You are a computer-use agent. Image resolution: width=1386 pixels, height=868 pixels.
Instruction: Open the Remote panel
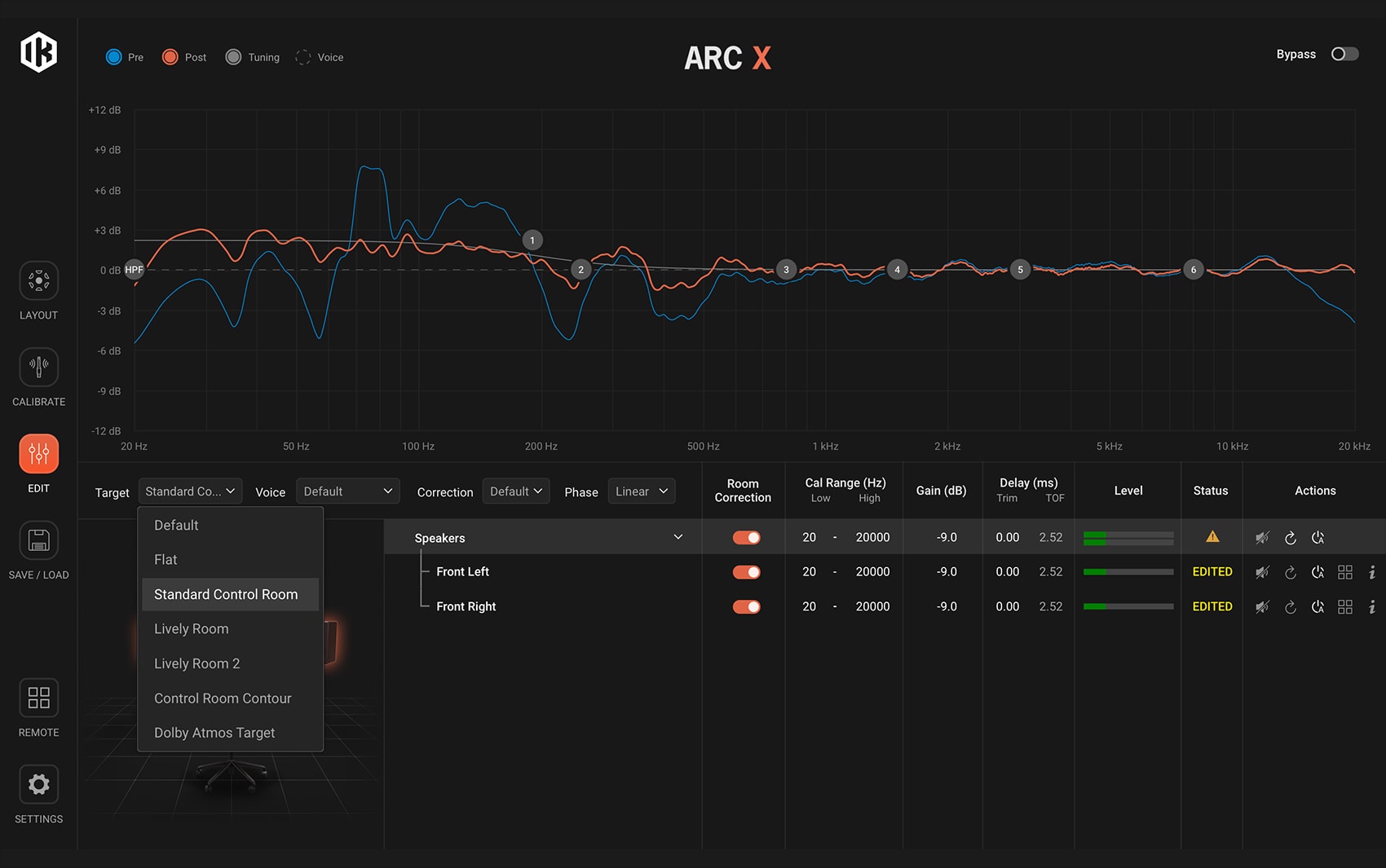tap(38, 698)
